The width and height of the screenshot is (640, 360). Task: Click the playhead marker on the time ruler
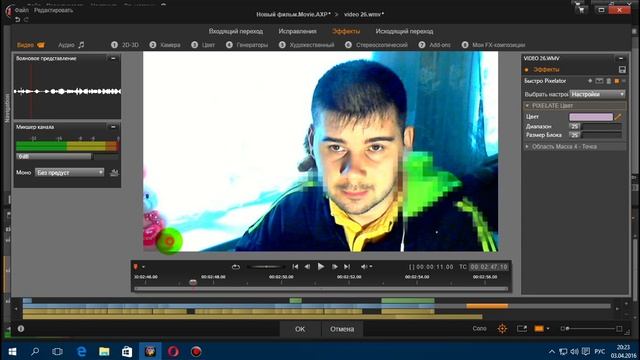[193, 282]
